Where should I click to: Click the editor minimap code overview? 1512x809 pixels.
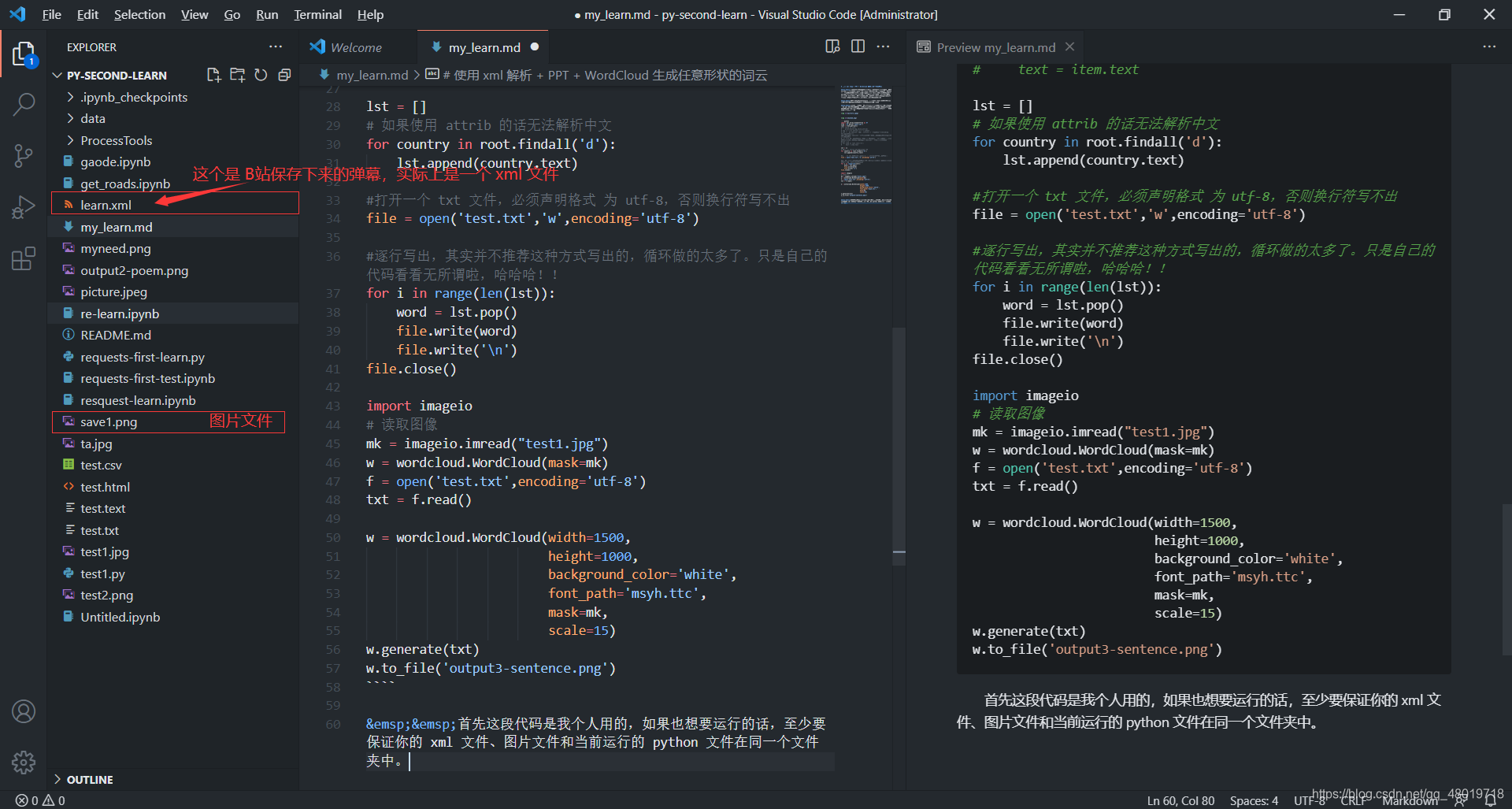[x=865, y=146]
